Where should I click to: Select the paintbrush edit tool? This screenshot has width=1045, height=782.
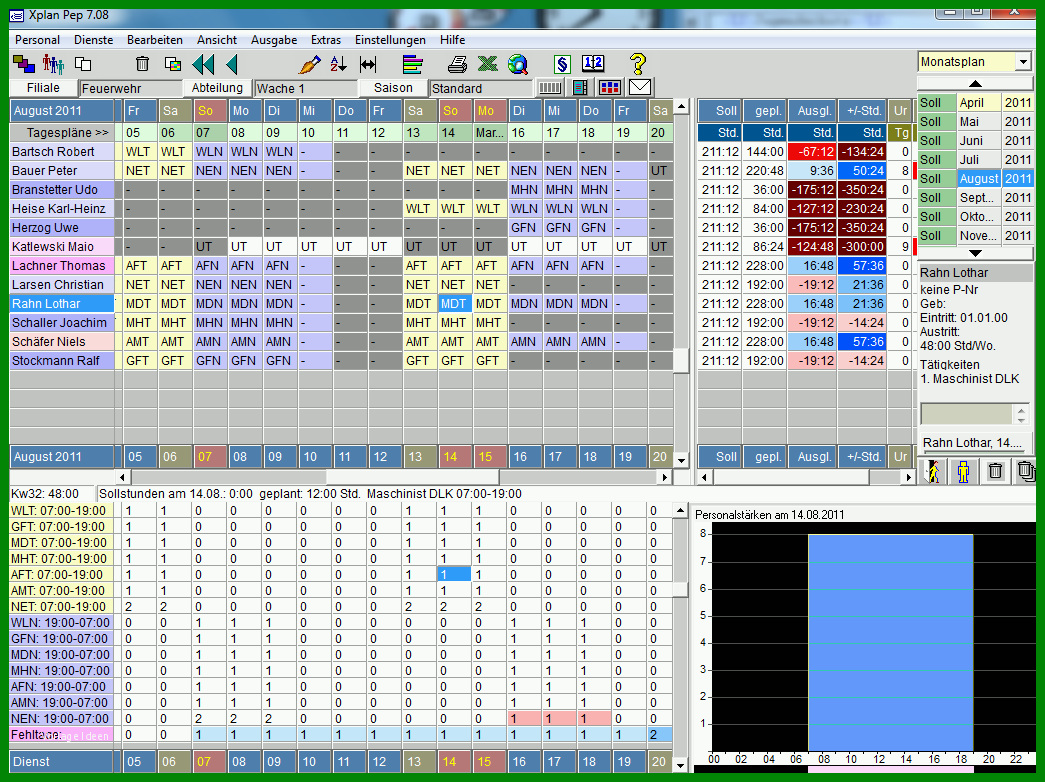point(309,64)
